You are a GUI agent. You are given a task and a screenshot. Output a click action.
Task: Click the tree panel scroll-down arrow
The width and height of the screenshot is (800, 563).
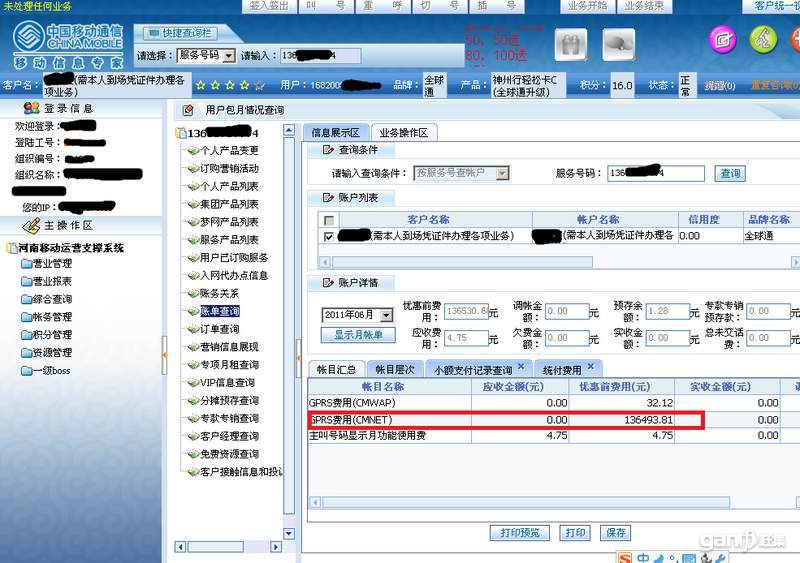289,533
